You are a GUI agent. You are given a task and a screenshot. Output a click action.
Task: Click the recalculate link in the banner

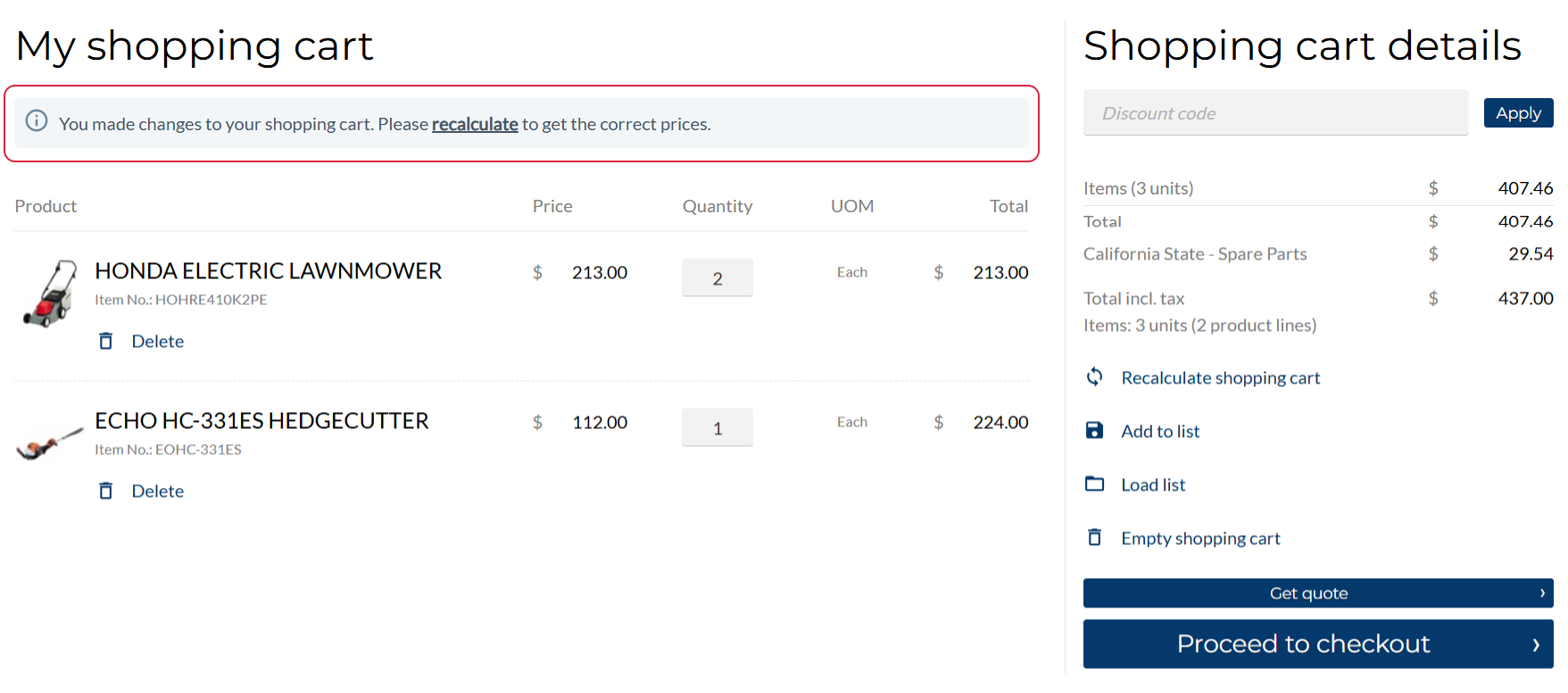475,124
